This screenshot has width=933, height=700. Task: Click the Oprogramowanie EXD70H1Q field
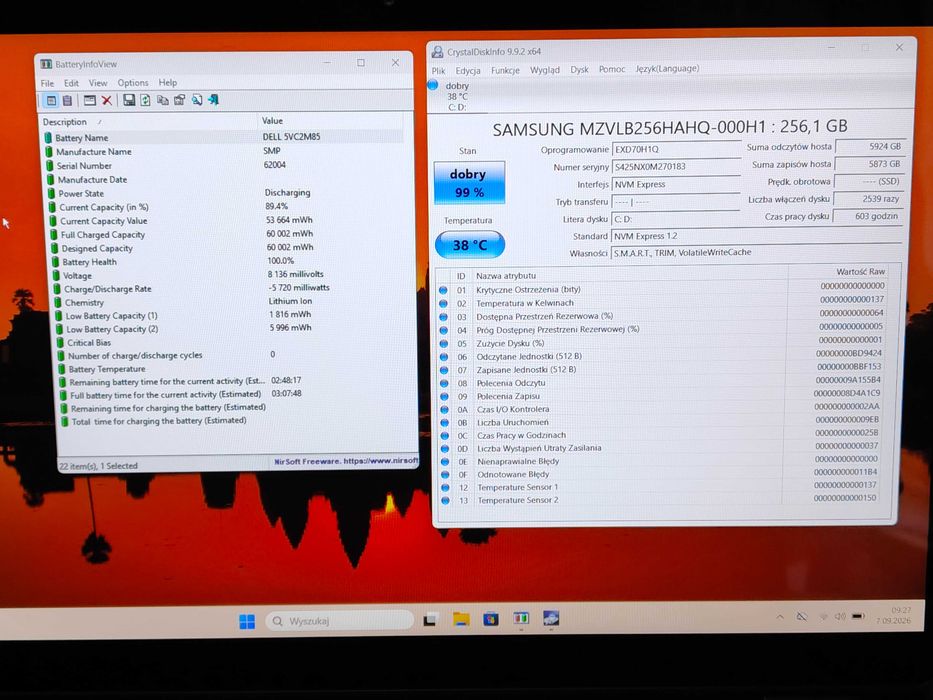coord(676,149)
